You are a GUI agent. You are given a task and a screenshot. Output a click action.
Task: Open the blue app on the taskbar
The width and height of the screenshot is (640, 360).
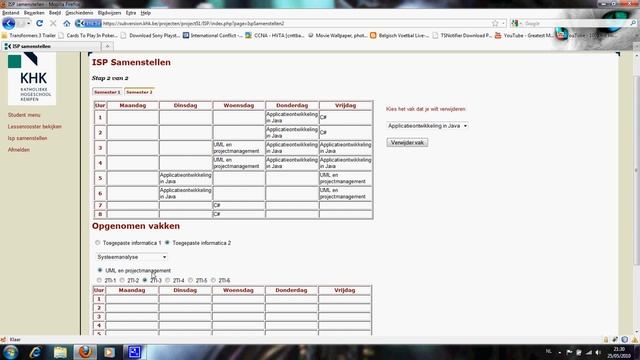pyautogui.click(x=134, y=352)
